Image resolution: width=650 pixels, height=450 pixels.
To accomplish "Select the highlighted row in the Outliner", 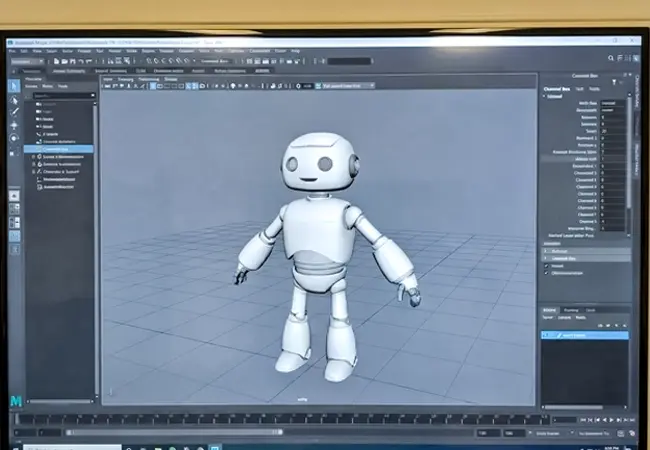I will 58,149.
